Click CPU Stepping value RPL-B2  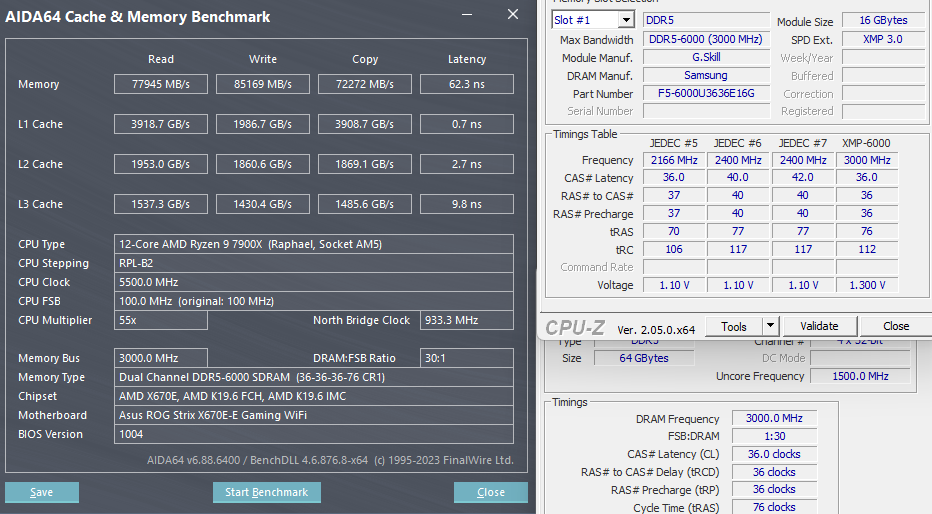click(314, 263)
